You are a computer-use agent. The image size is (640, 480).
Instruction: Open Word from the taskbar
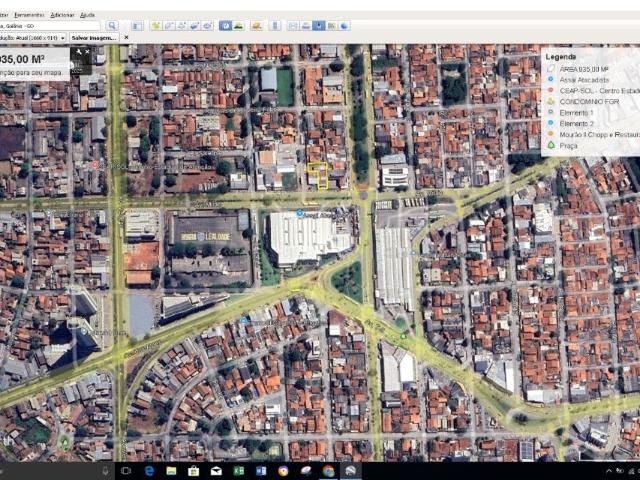pyautogui.click(x=261, y=471)
